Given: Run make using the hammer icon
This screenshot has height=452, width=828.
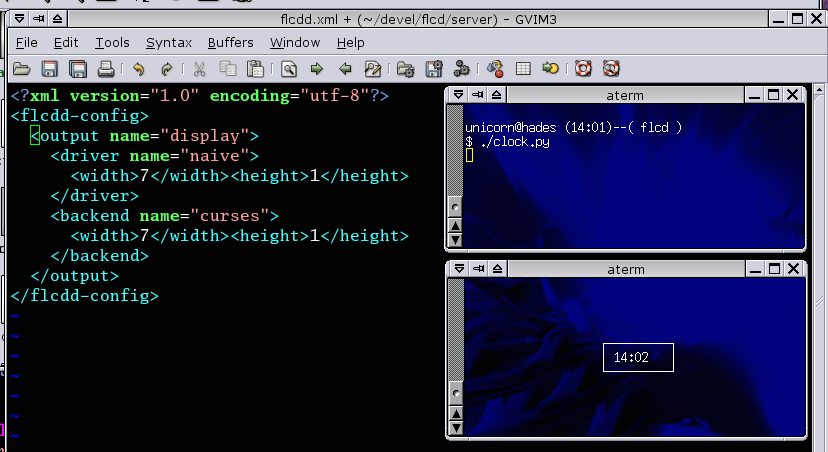Looking at the screenshot, I should (x=493, y=69).
